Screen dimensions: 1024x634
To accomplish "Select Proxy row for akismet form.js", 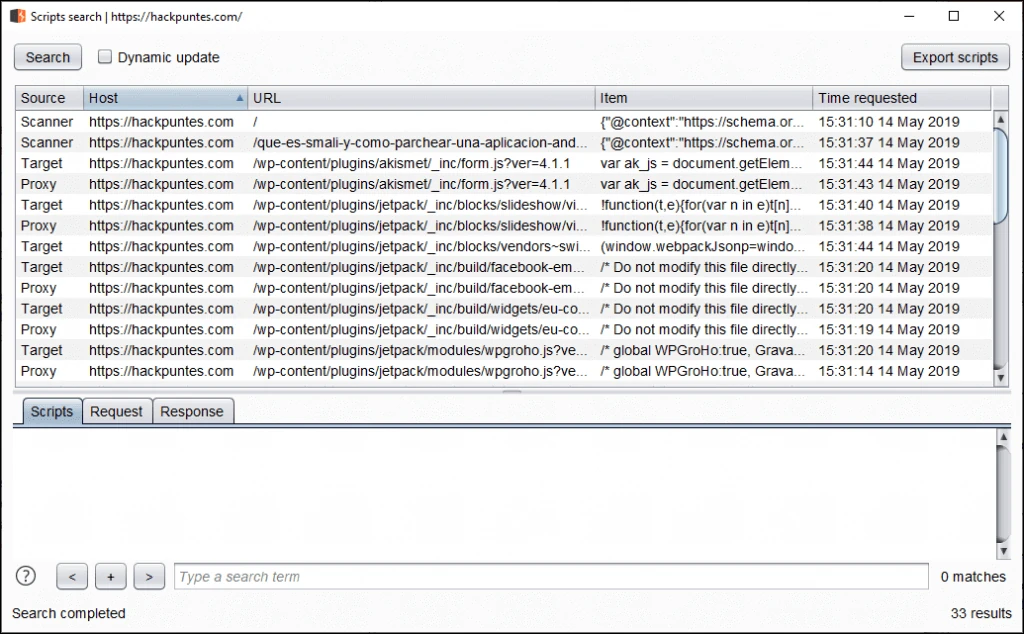I will [504, 185].
